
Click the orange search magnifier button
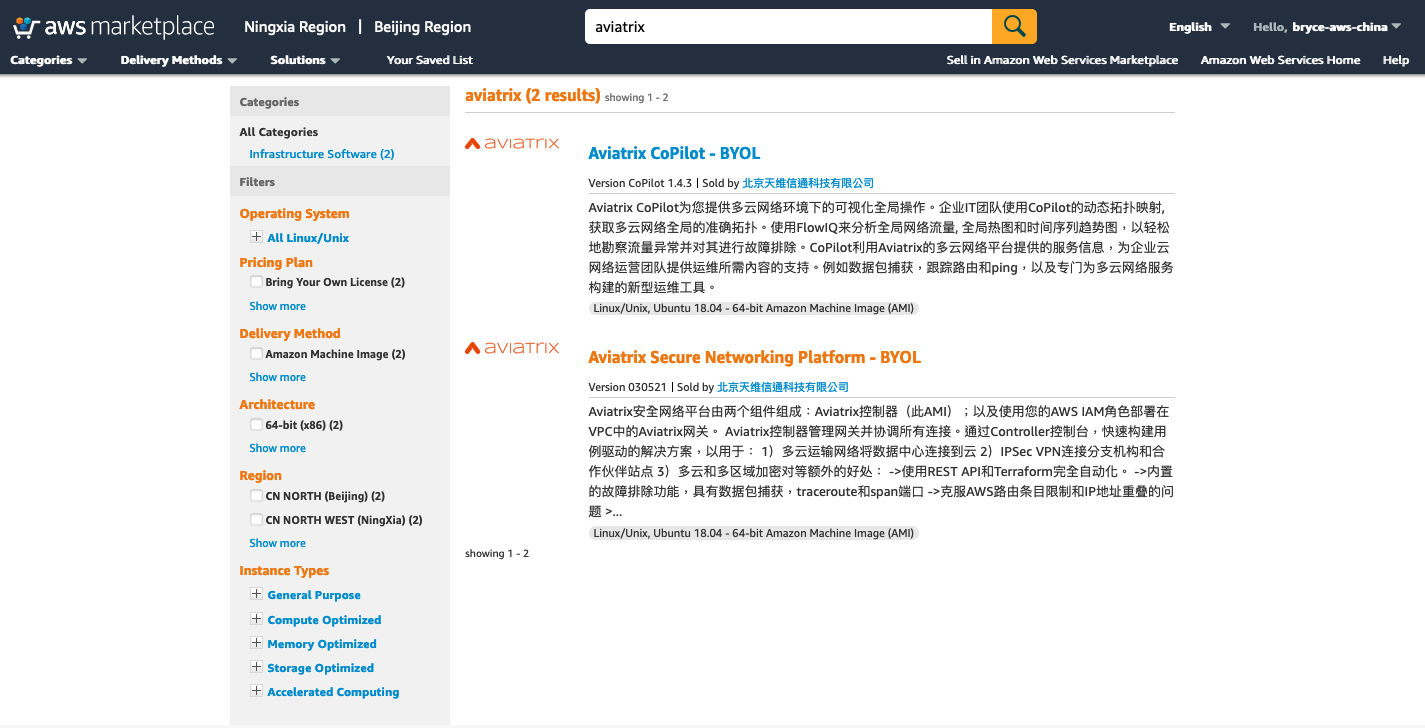click(x=1014, y=26)
